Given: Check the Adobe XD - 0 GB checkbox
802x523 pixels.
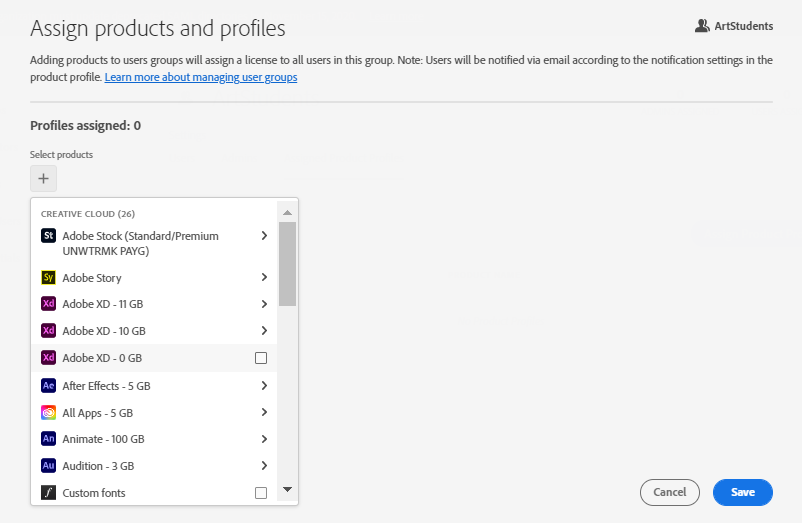Looking at the screenshot, I should 261,358.
